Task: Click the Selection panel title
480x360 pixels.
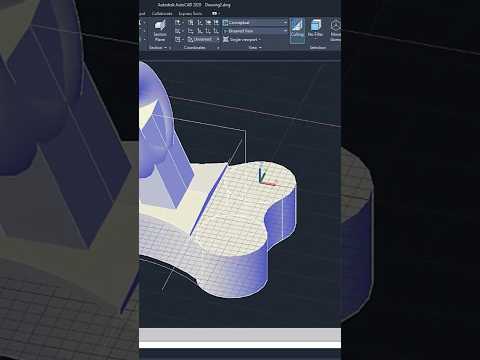Action: click(x=318, y=48)
